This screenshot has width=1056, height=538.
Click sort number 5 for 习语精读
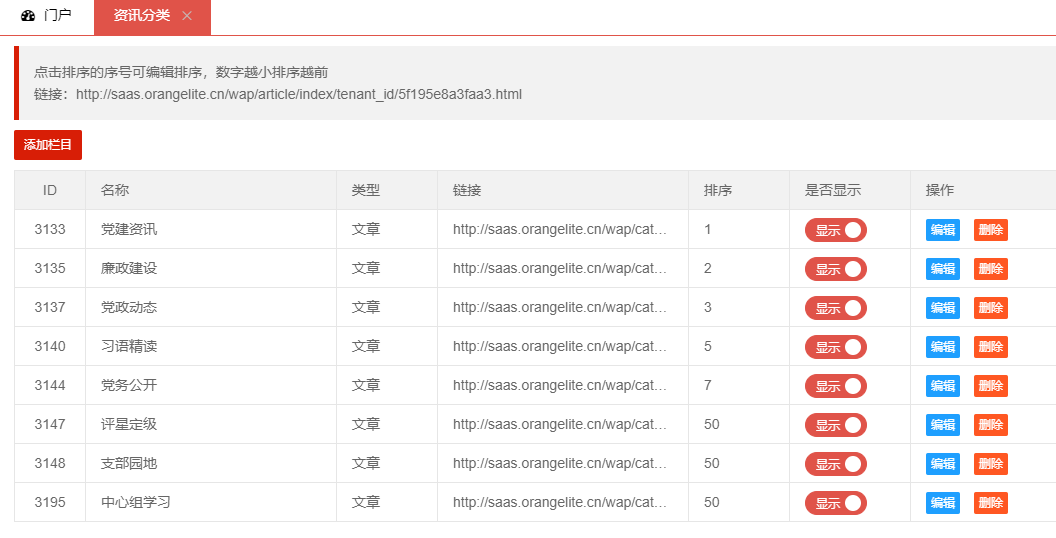click(x=708, y=347)
